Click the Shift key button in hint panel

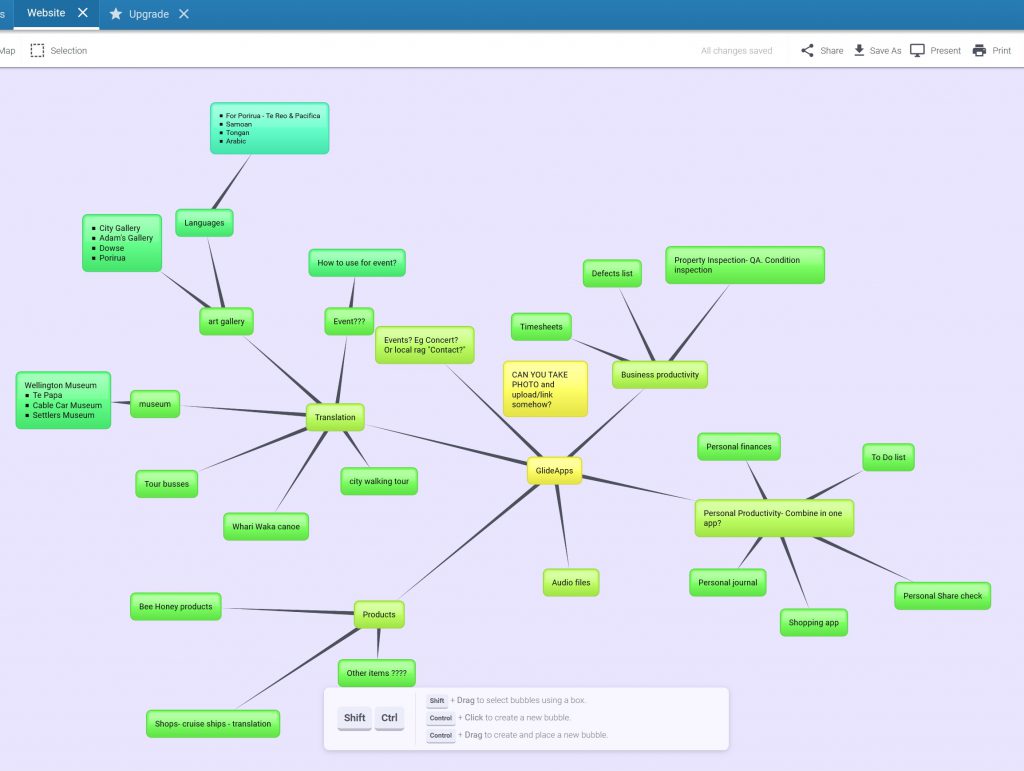pos(354,718)
